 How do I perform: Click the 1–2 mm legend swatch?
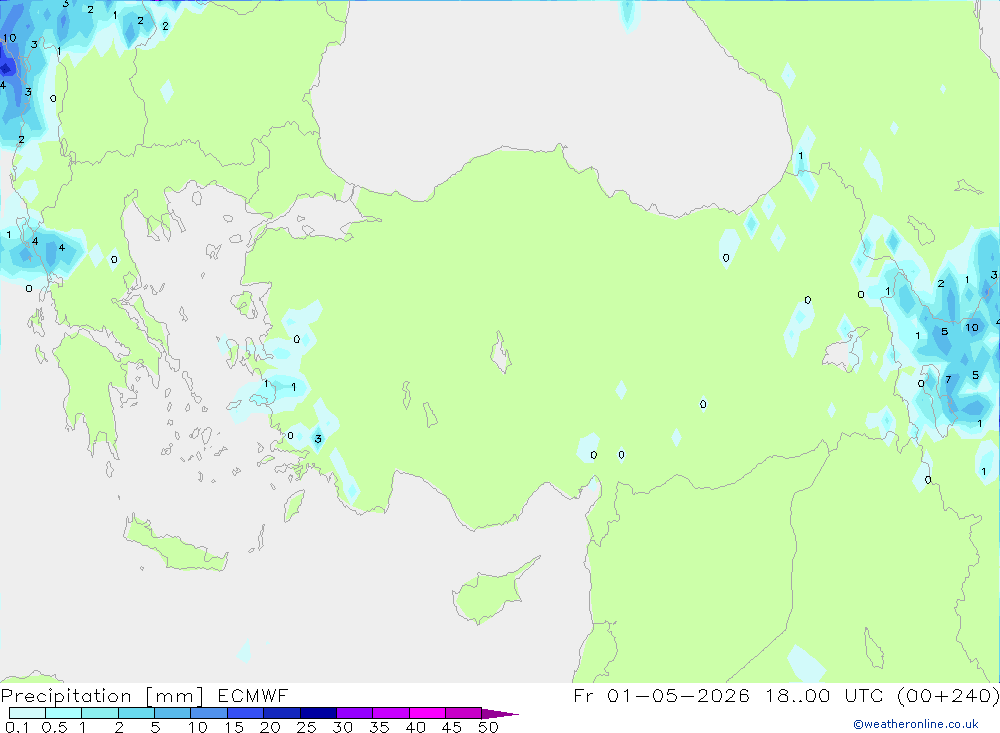point(100,713)
